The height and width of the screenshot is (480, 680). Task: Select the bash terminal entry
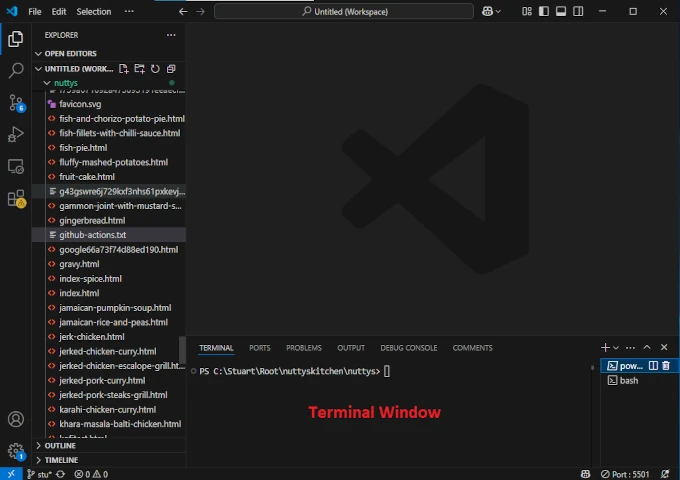[629, 381]
